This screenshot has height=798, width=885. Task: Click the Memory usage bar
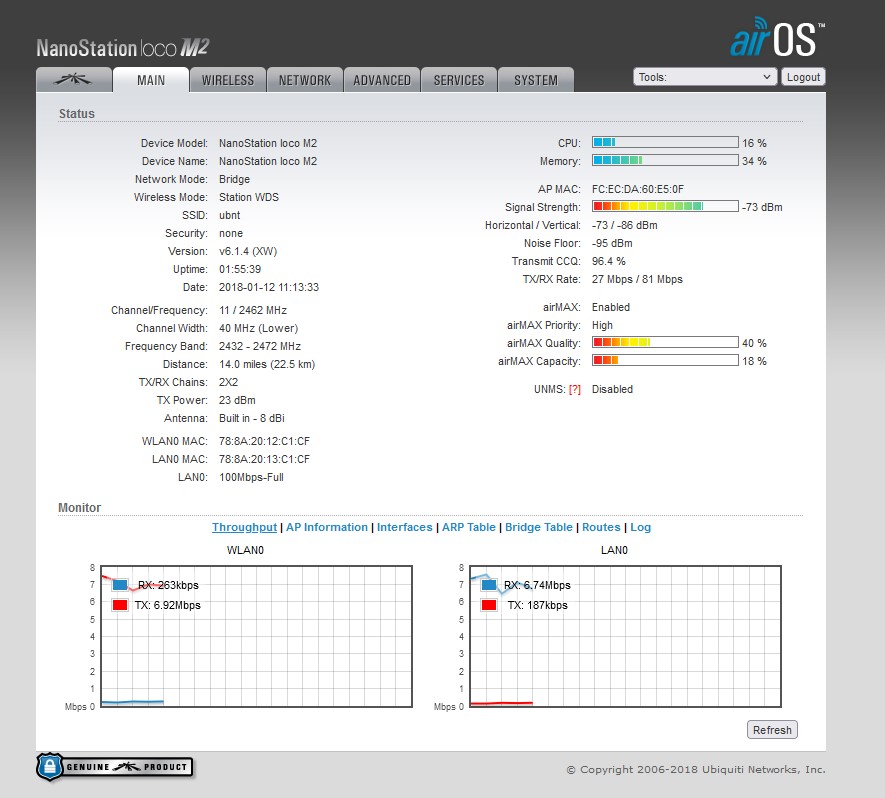pyautogui.click(x=665, y=160)
